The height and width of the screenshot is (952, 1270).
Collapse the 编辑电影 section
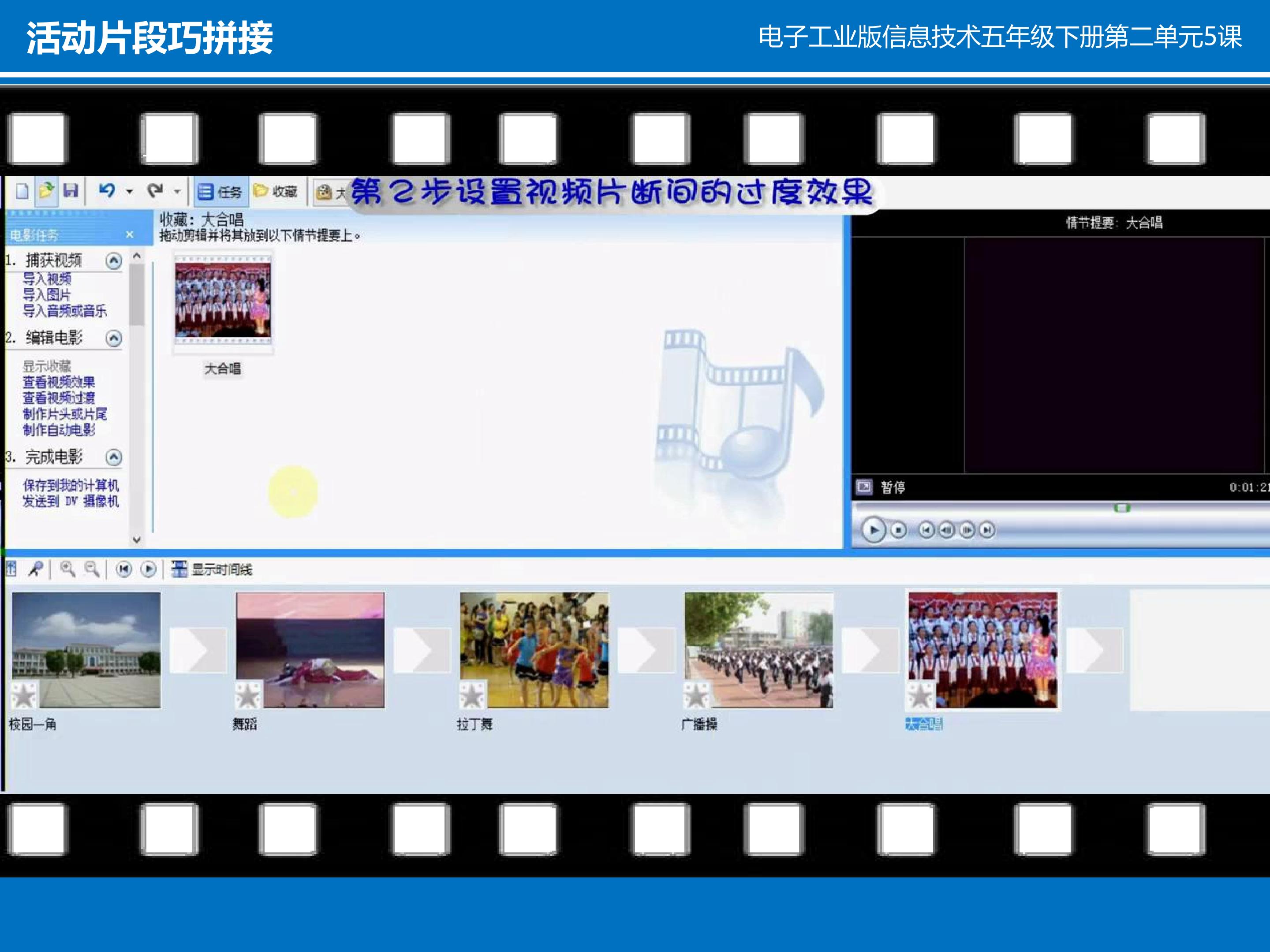(114, 338)
